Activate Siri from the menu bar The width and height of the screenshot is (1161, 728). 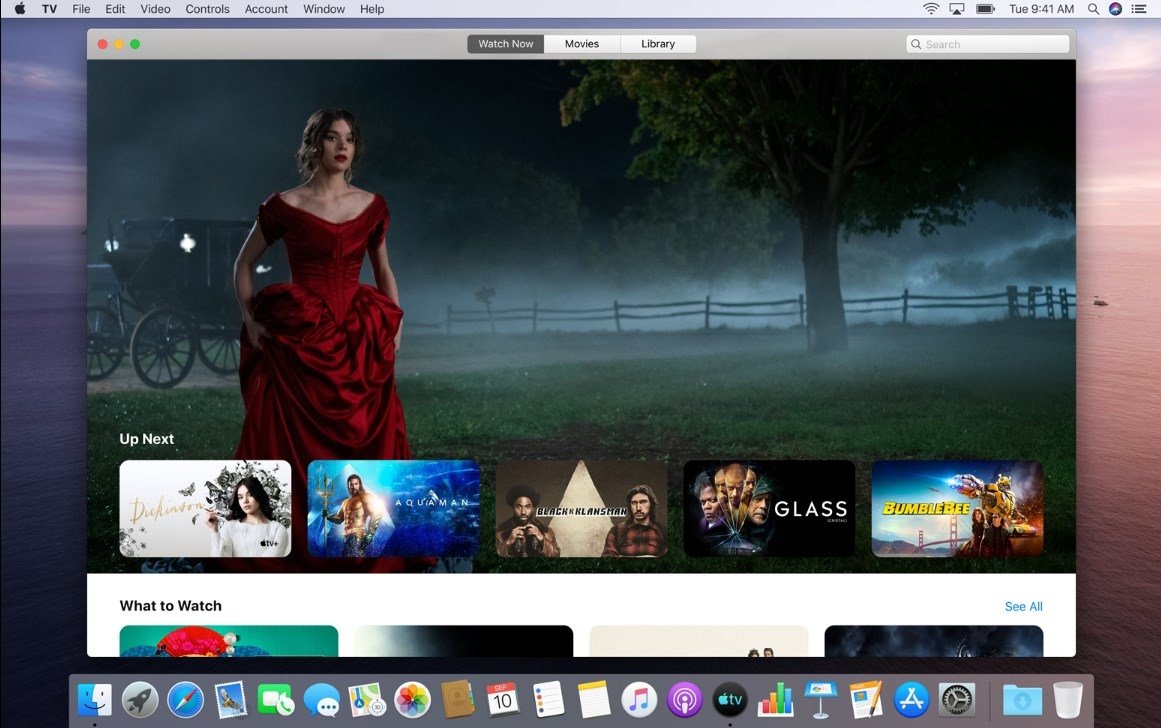(1116, 9)
